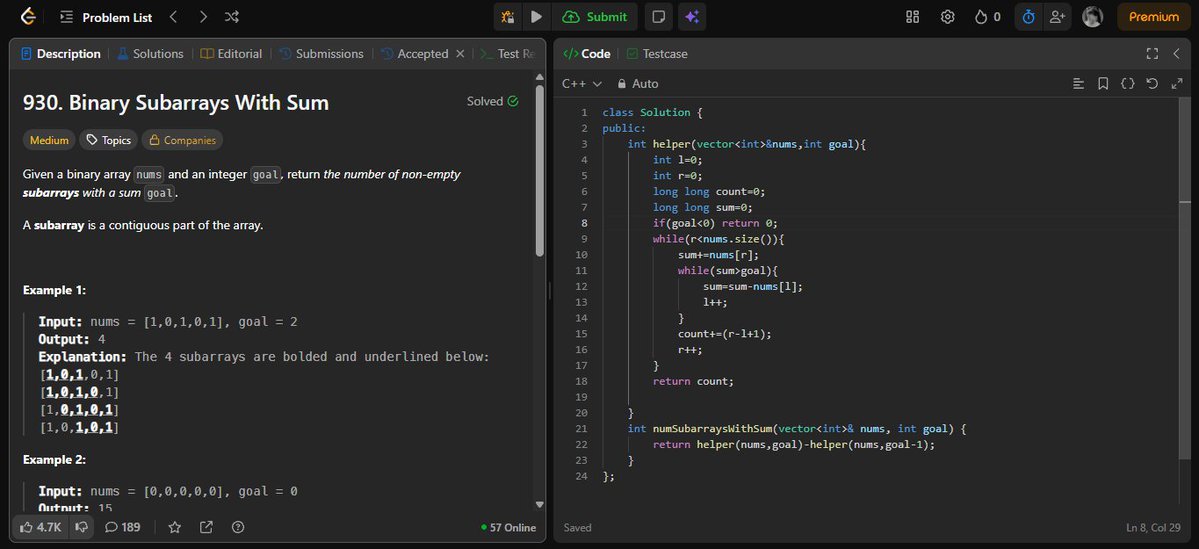This screenshot has width=1199, height=549.
Task: Click the debugger bug icon
Action: click(x=508, y=17)
